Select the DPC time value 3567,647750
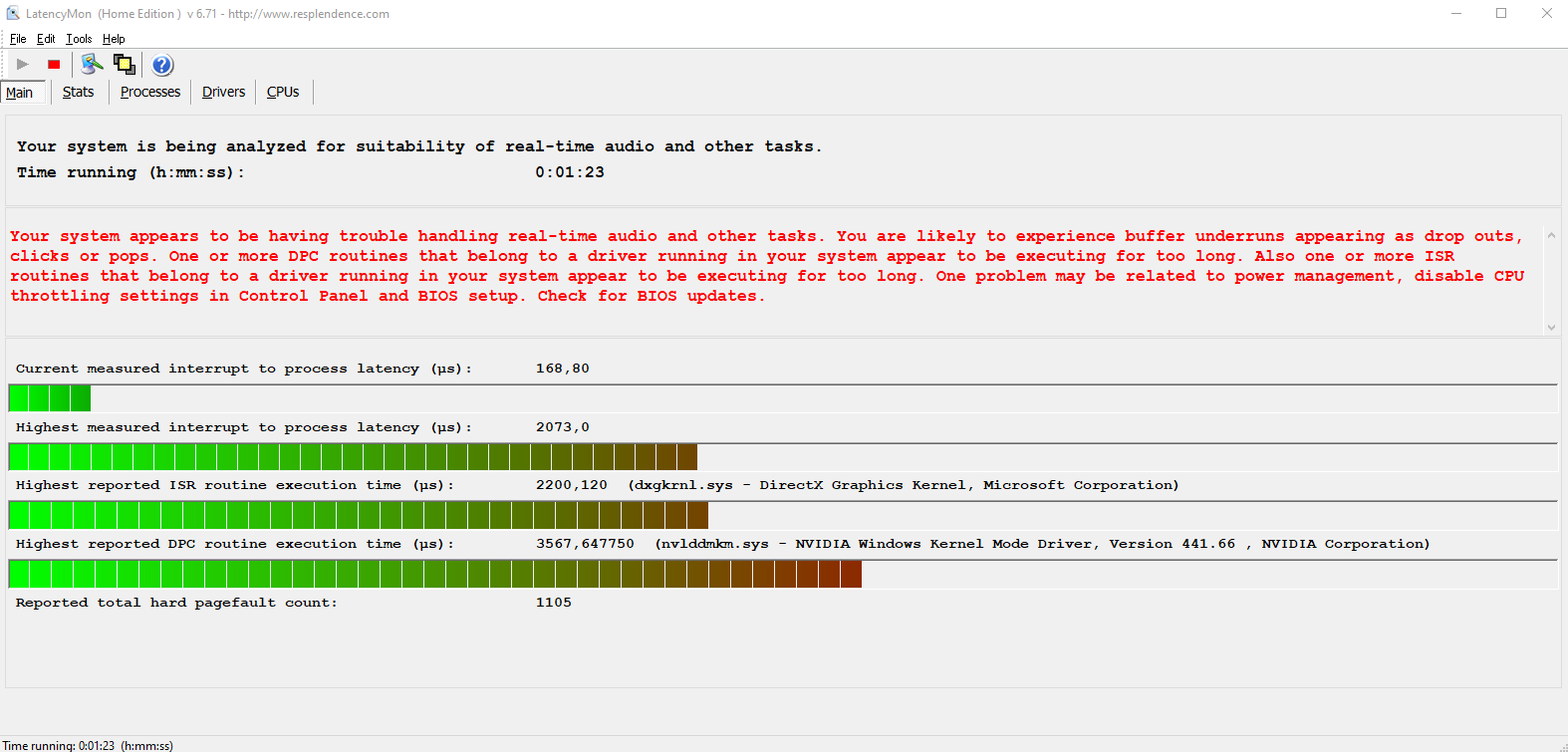The width and height of the screenshot is (1568, 752). click(585, 544)
